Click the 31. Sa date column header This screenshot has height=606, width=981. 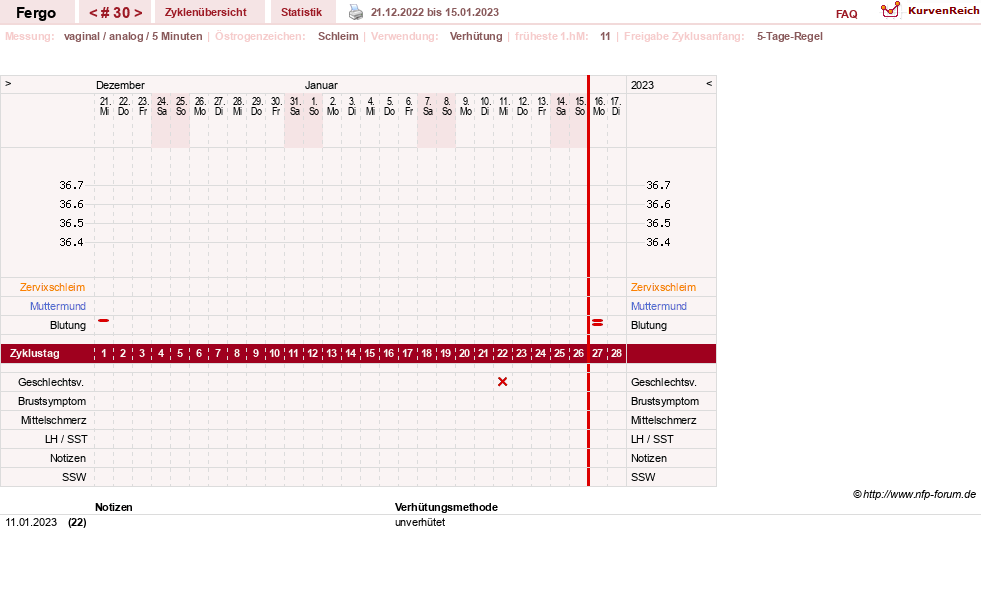[295, 106]
